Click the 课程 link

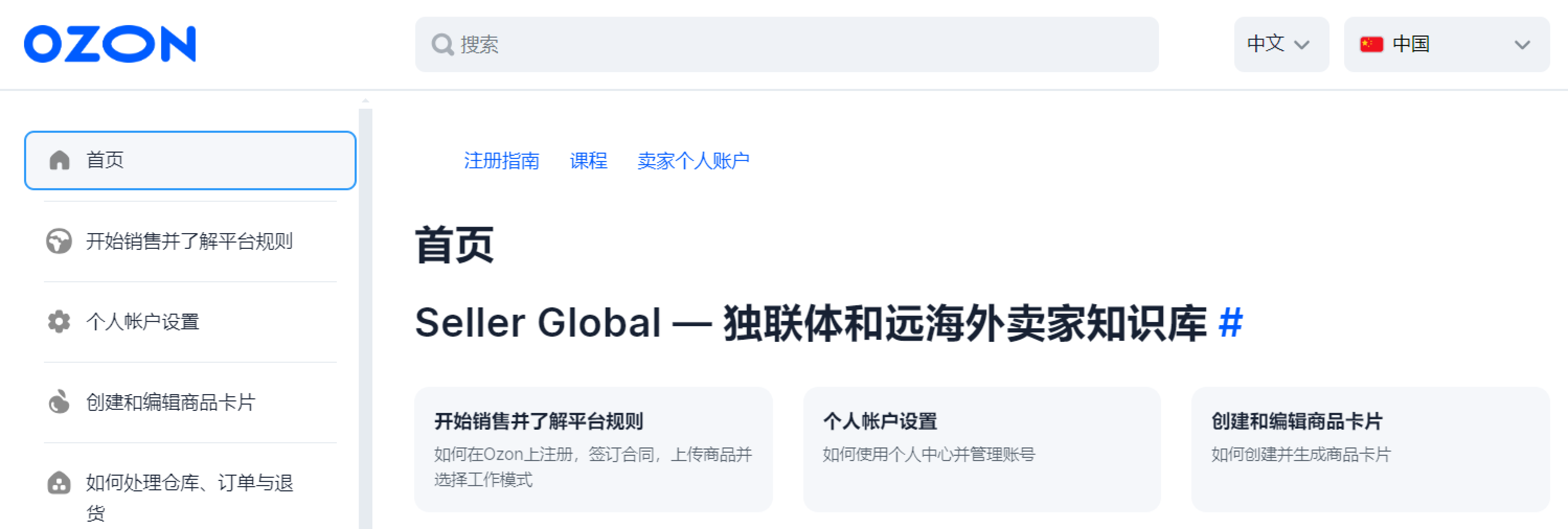tap(588, 160)
